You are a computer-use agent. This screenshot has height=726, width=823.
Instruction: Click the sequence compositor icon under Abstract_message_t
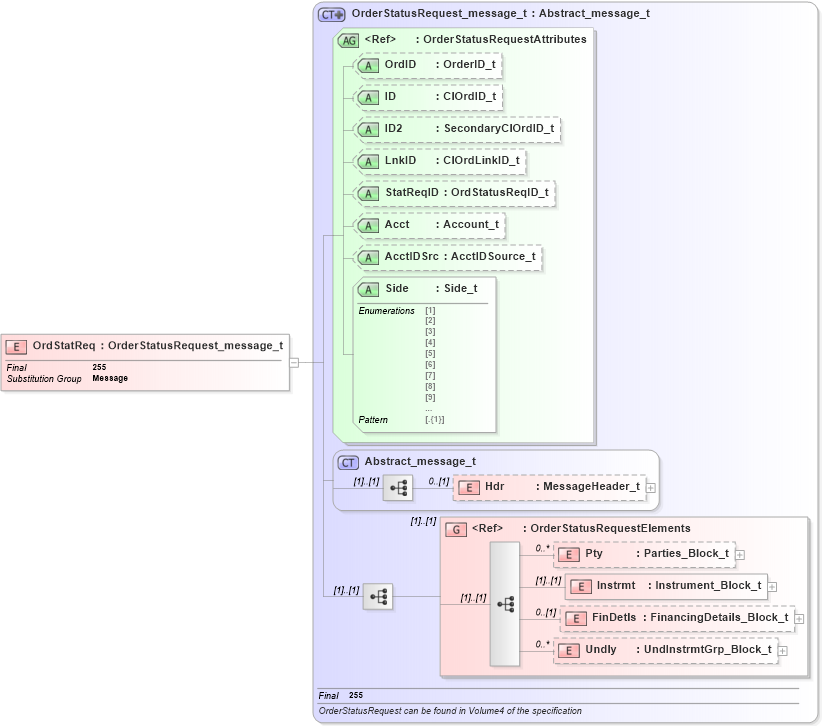pos(398,486)
